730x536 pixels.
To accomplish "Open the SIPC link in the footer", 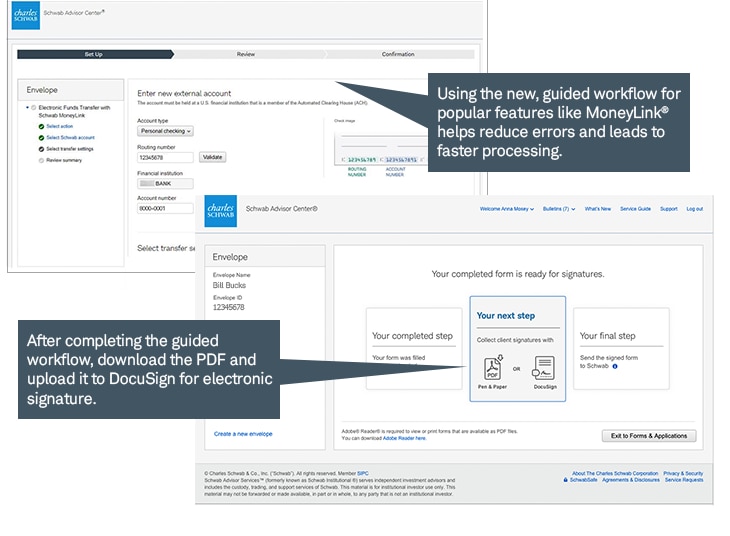I will pos(363,474).
